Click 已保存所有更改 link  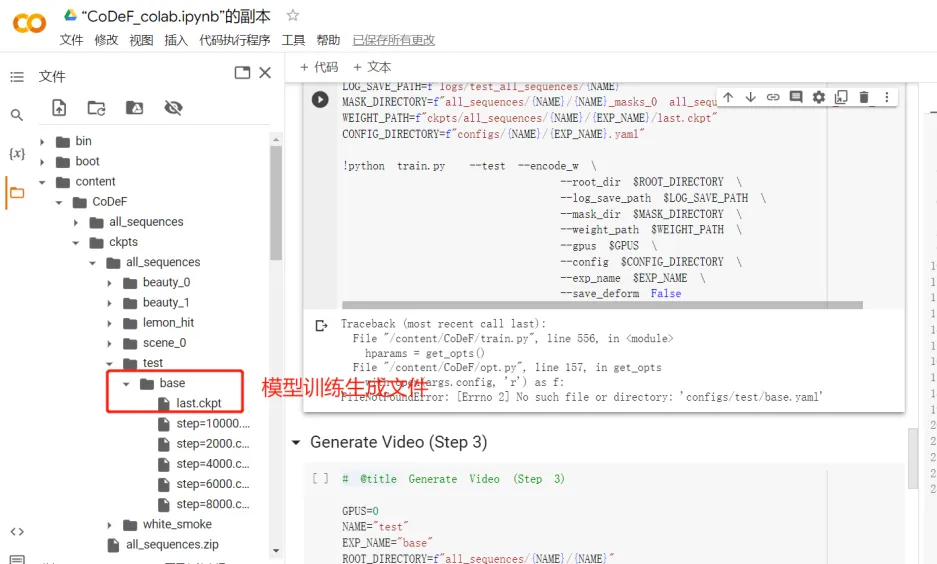[x=394, y=40]
